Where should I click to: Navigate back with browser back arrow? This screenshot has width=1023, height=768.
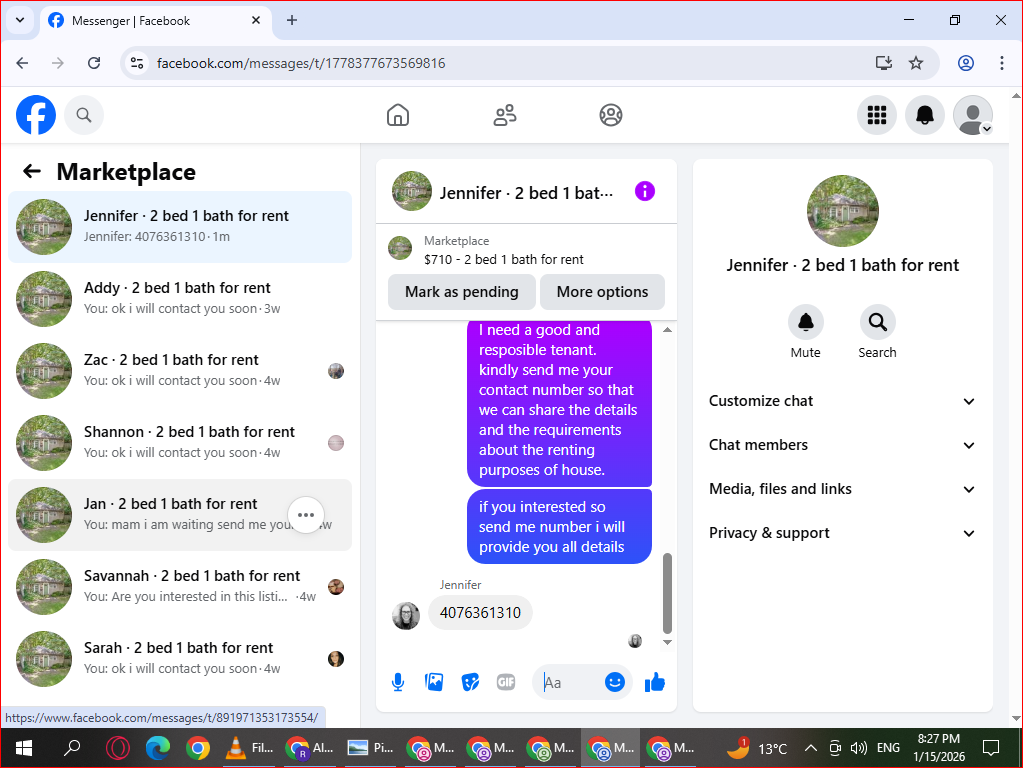[x=22, y=63]
